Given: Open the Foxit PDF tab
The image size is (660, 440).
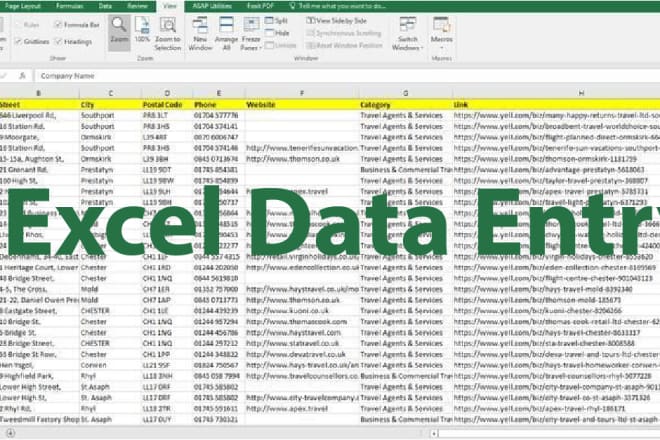Looking at the screenshot, I should click(x=260, y=6).
